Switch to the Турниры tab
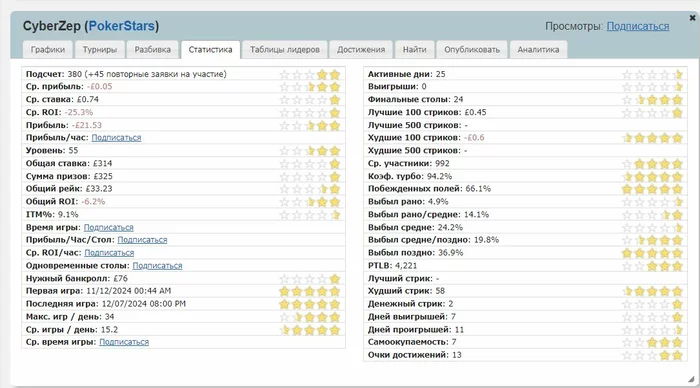 (x=100, y=50)
